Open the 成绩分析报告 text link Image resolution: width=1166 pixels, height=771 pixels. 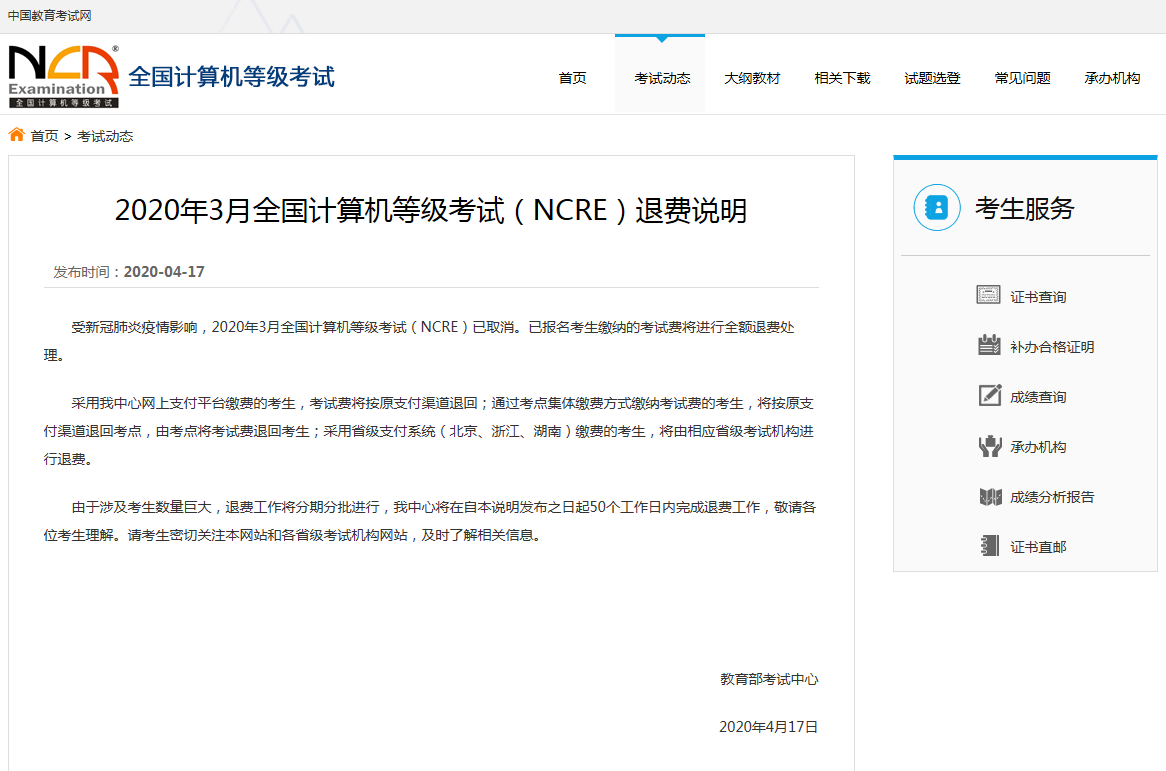coord(1052,497)
